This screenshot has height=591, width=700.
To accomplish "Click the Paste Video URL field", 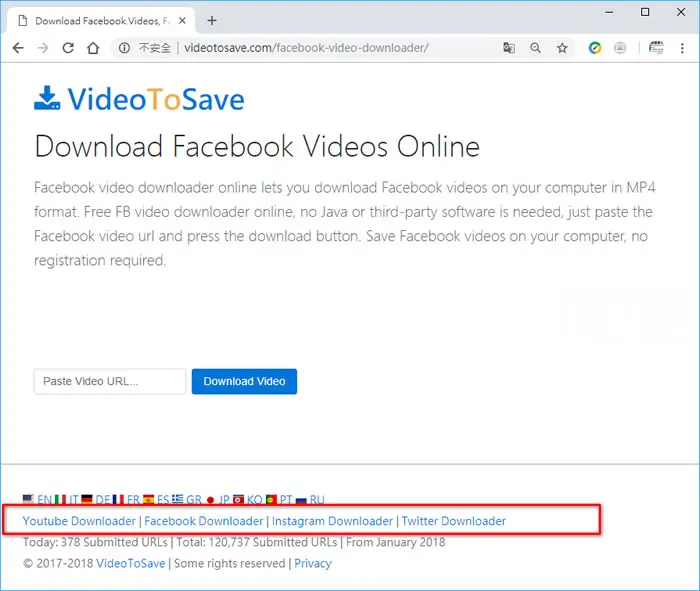I will 110,381.
